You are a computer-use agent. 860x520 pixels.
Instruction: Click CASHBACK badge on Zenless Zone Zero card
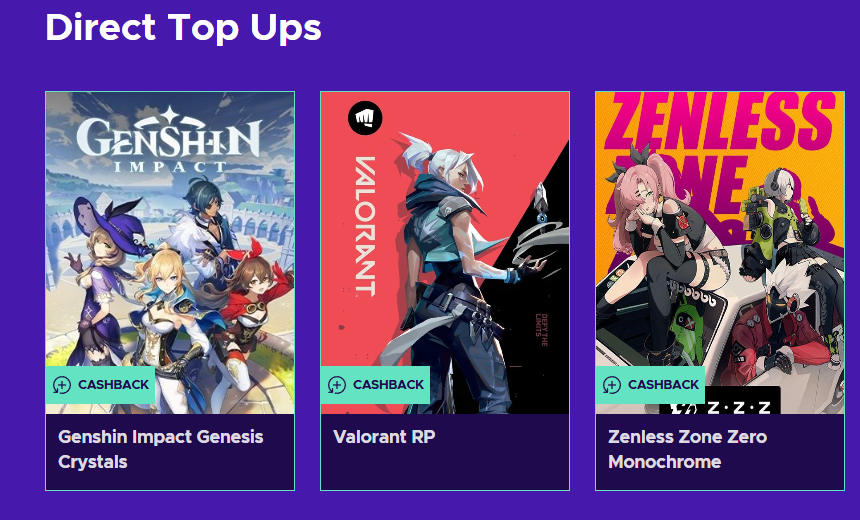click(650, 385)
